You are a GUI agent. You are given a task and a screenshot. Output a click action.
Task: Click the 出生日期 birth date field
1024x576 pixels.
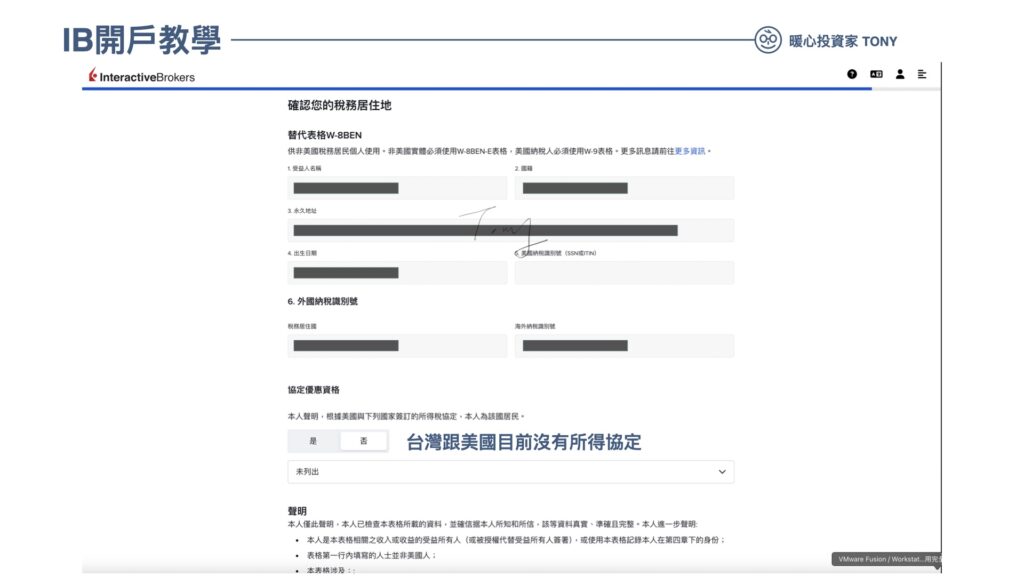397,273
